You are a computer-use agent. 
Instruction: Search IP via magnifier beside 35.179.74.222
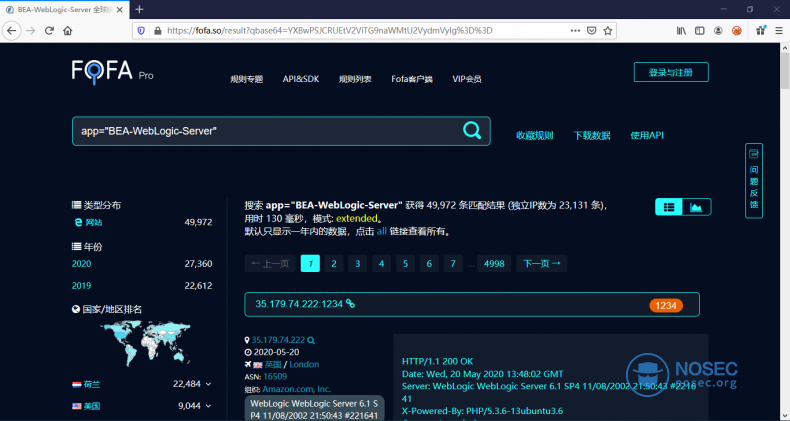tap(311, 340)
